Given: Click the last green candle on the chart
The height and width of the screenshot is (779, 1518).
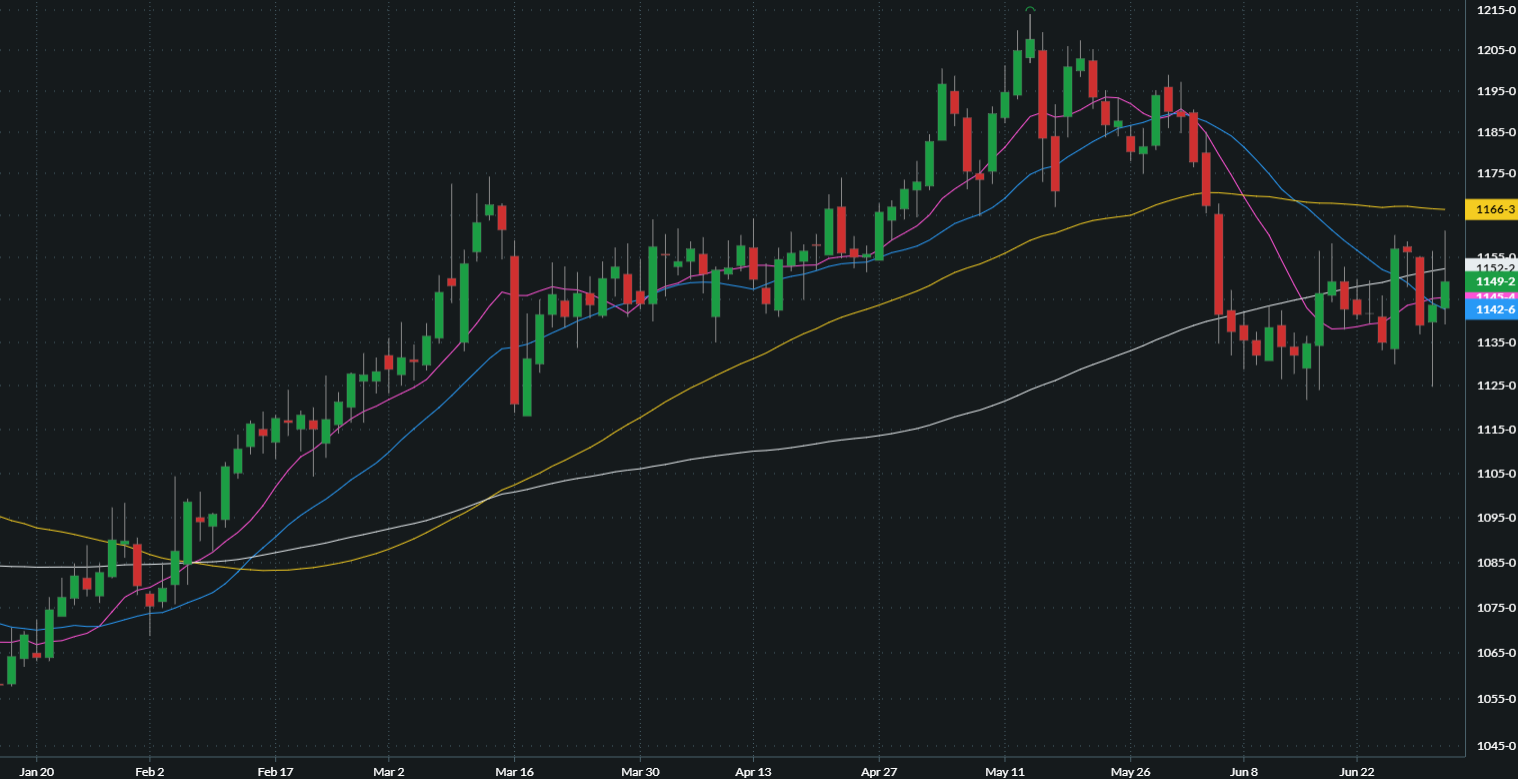Looking at the screenshot, I should [x=1445, y=295].
